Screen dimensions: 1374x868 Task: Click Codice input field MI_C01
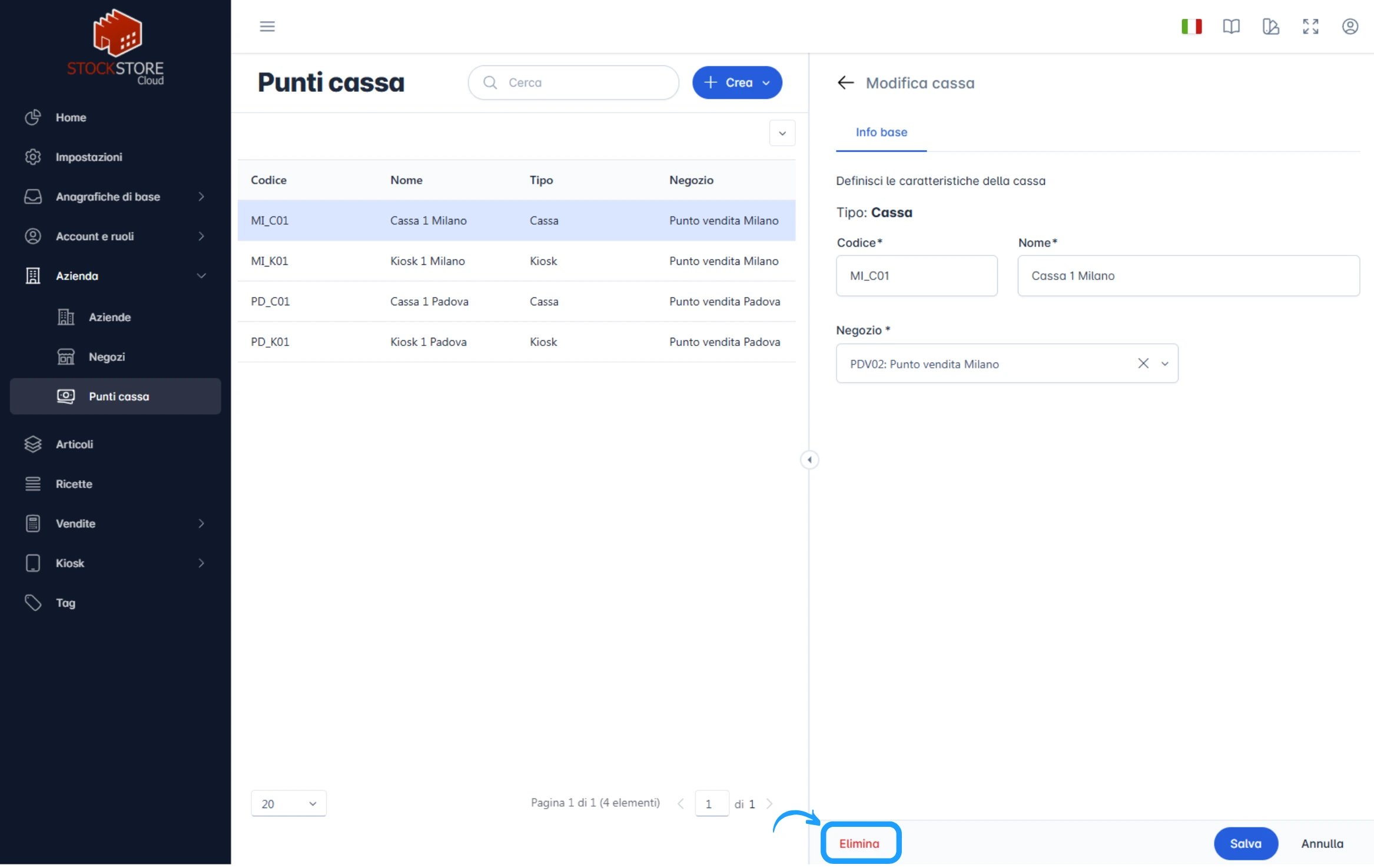click(916, 275)
